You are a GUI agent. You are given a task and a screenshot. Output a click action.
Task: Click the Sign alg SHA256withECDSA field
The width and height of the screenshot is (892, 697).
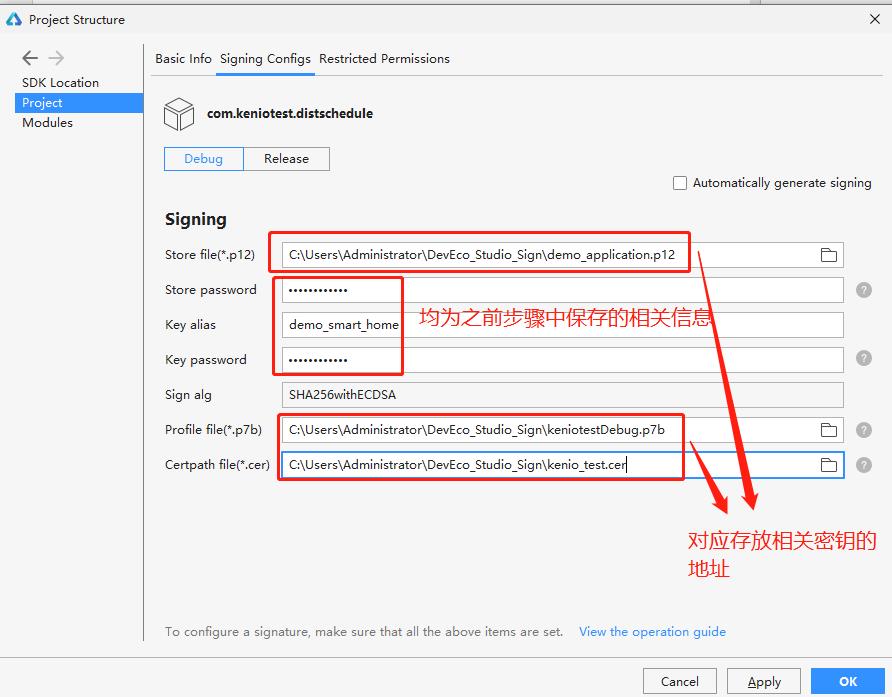tap(563, 395)
